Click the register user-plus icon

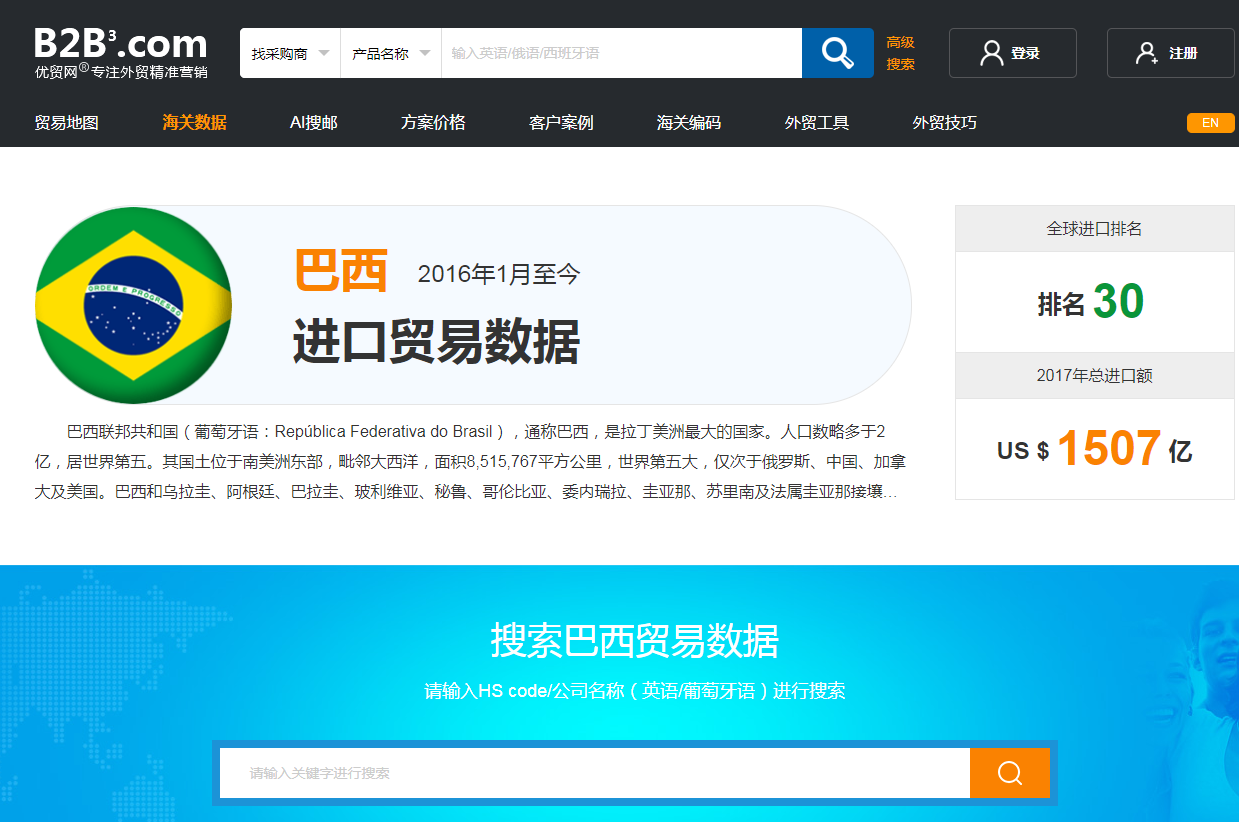pyautogui.click(x=1147, y=53)
